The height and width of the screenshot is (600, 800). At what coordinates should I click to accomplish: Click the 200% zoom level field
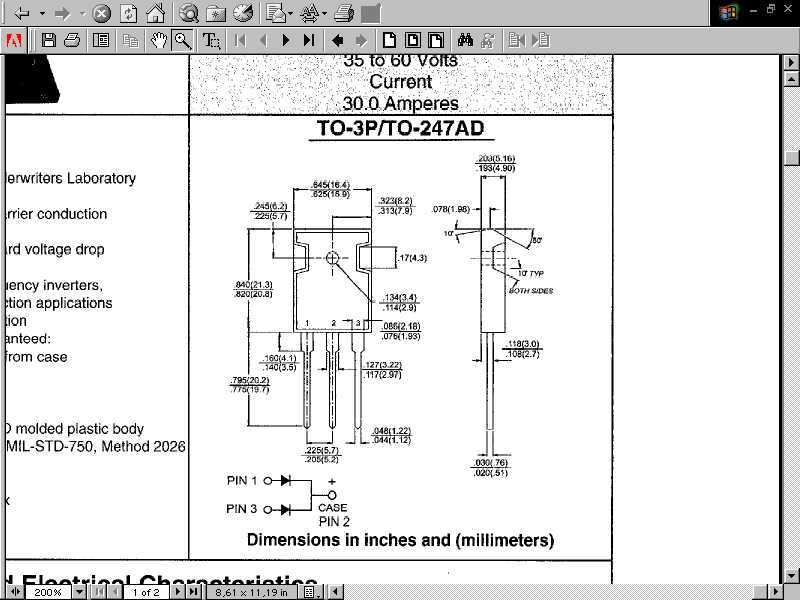(48, 592)
